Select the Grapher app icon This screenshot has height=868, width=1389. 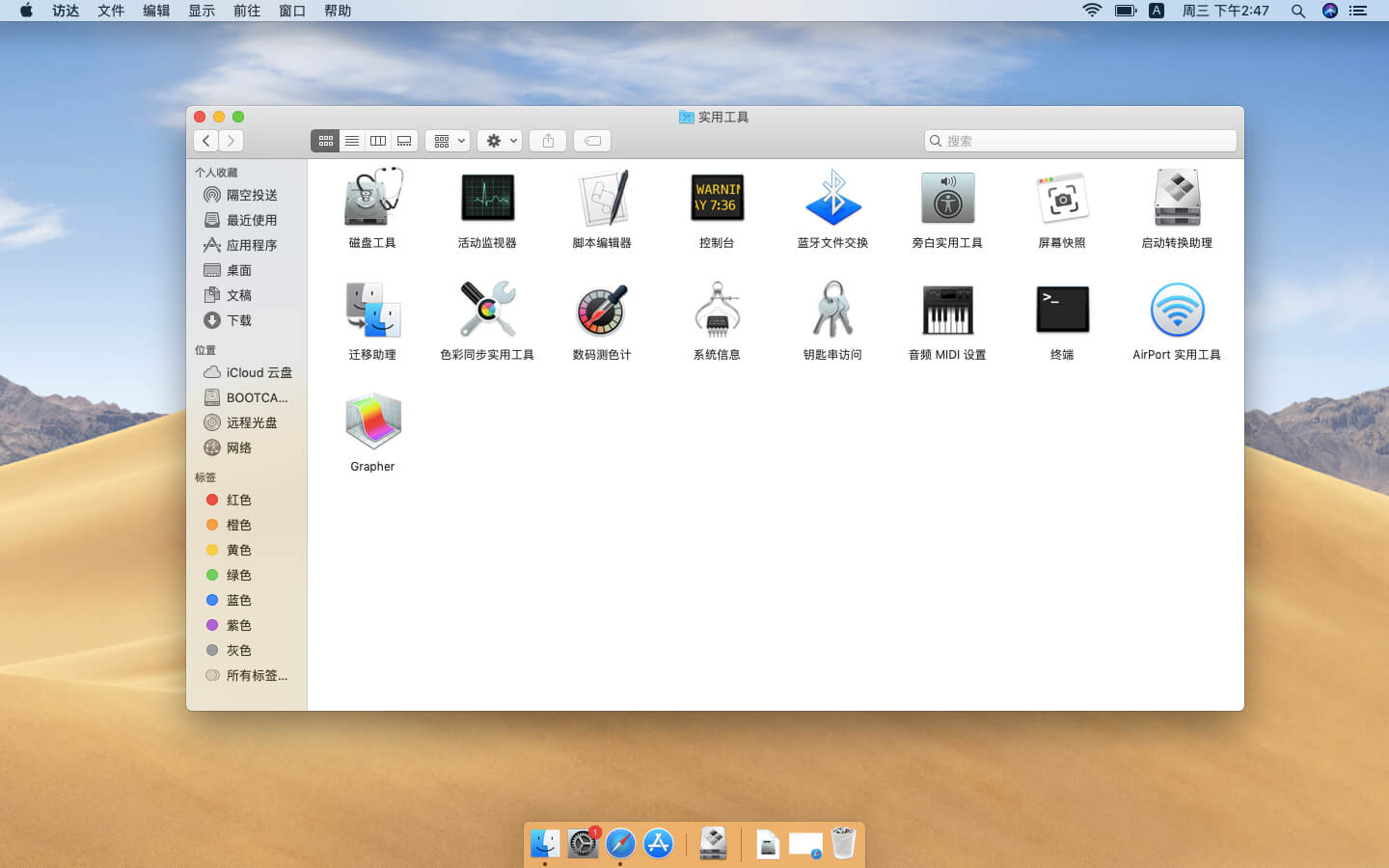click(x=372, y=421)
